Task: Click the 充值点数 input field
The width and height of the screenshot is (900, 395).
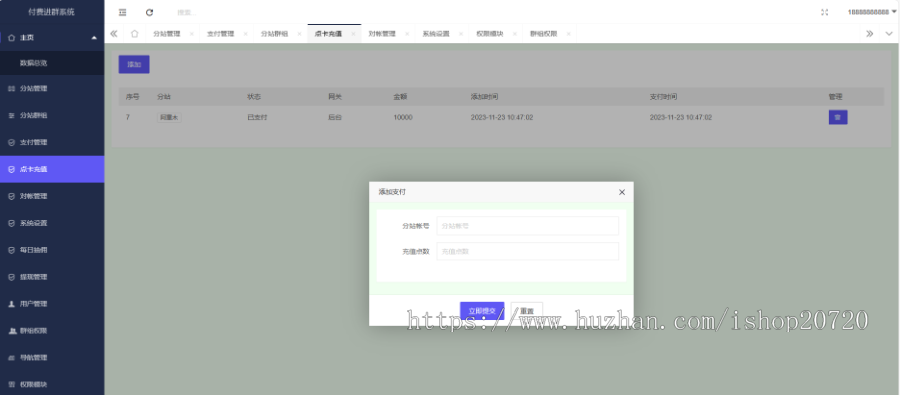Action: pyautogui.click(x=527, y=251)
